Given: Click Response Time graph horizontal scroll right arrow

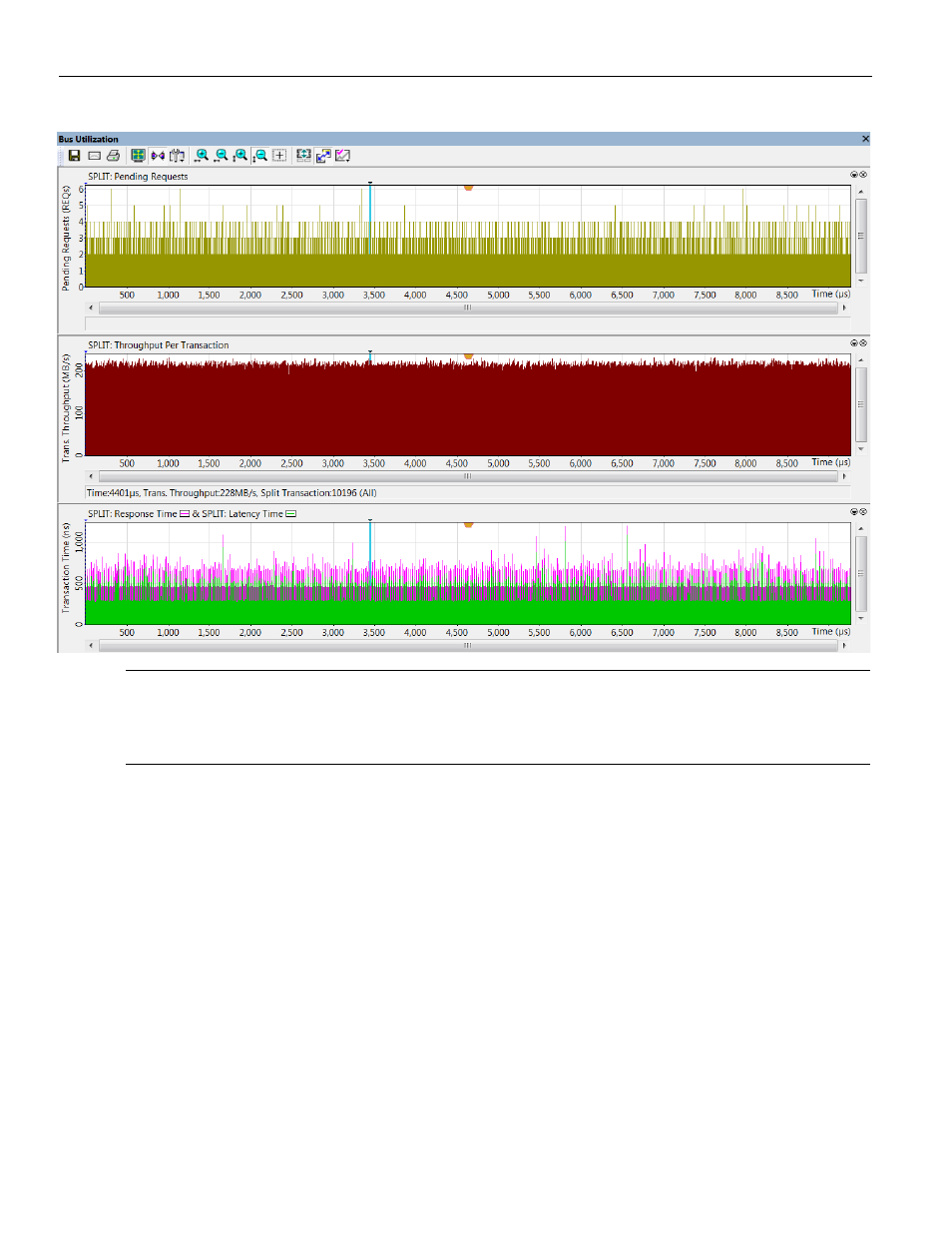Looking at the screenshot, I should coord(844,645).
